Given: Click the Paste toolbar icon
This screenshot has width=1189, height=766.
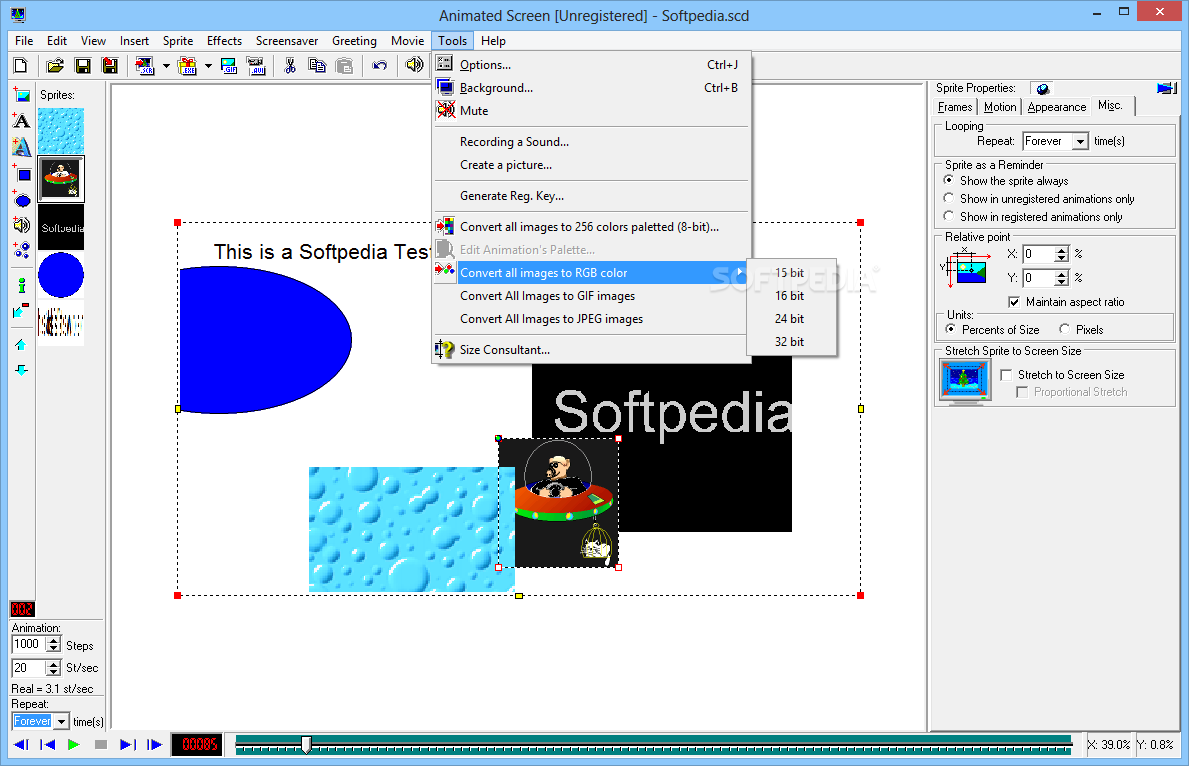Looking at the screenshot, I should [344, 66].
